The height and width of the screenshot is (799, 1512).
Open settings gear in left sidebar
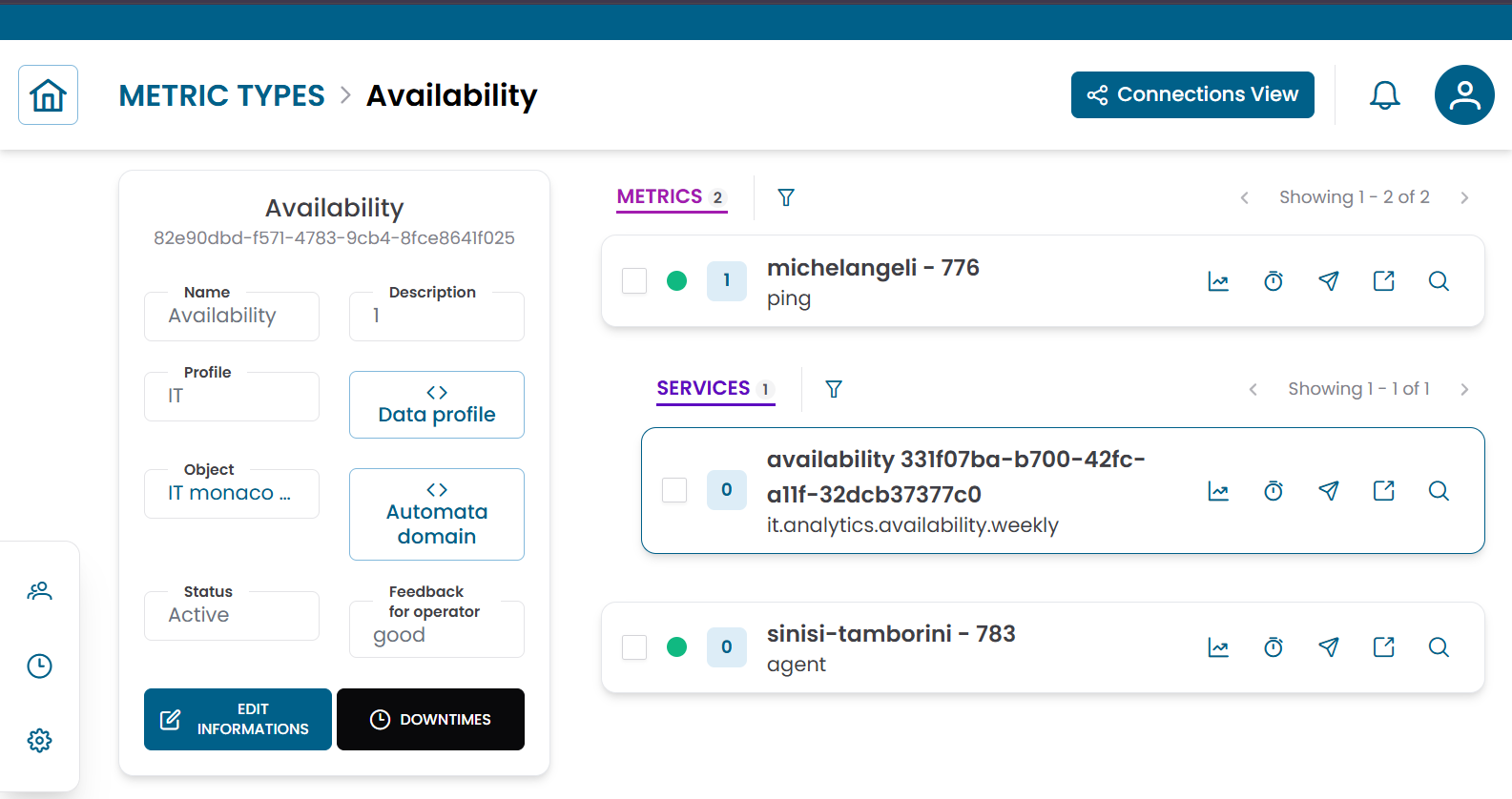pos(39,740)
